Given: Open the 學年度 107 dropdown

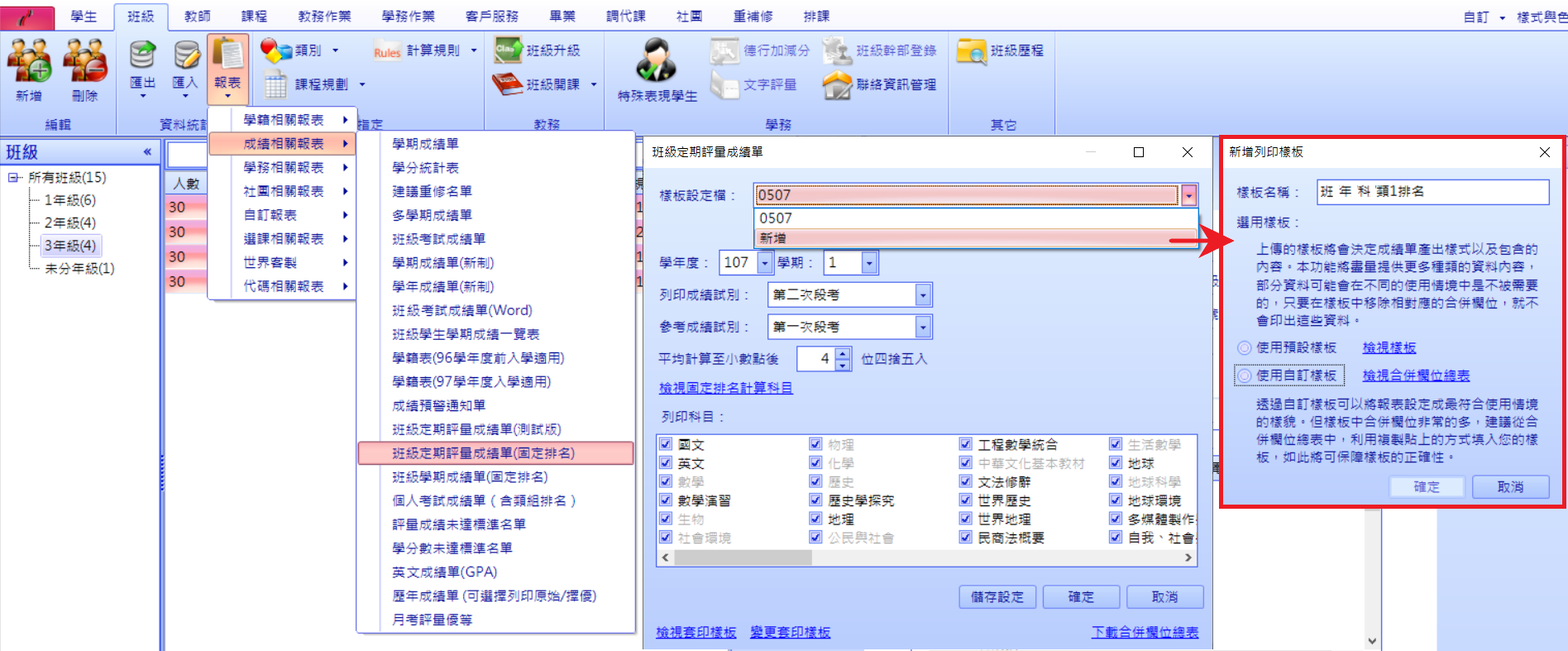Looking at the screenshot, I should (x=765, y=263).
